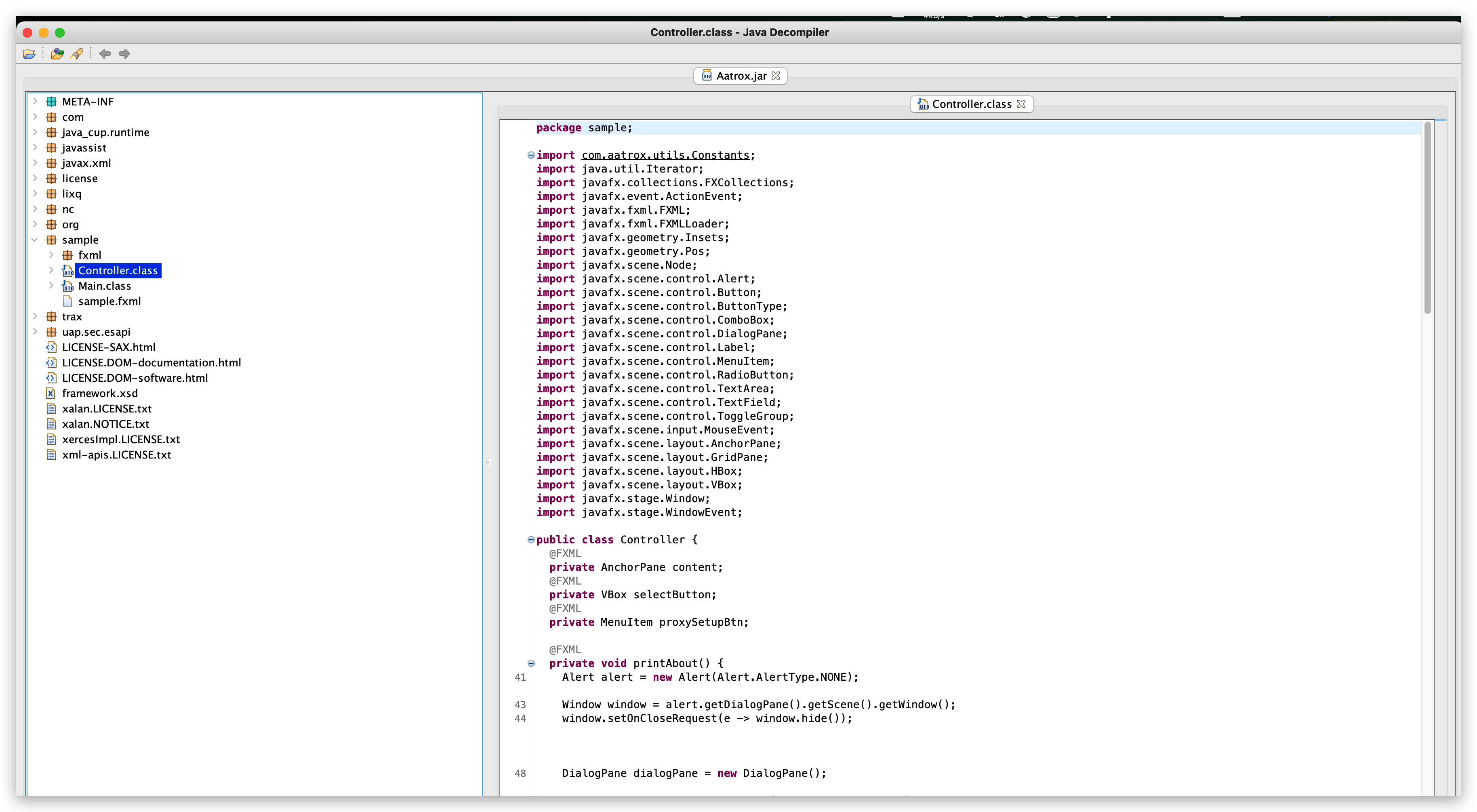Expand the lixq package
The height and width of the screenshot is (812, 1477).
click(35, 194)
